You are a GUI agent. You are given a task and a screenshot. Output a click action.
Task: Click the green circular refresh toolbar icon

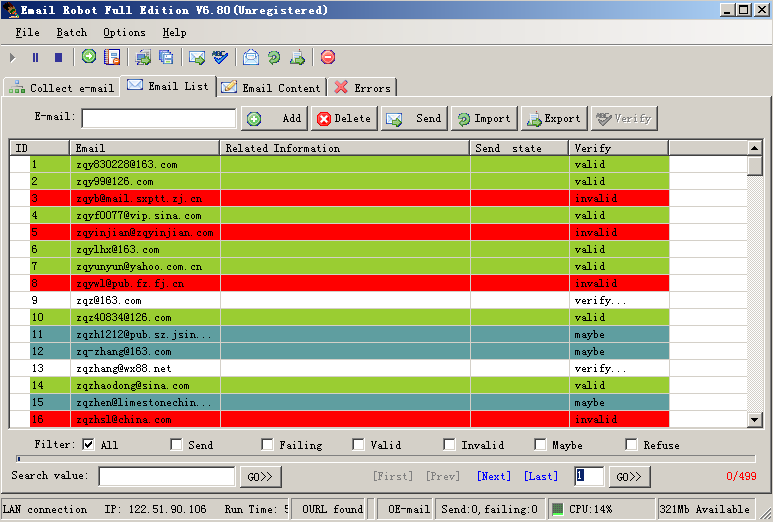tap(274, 57)
